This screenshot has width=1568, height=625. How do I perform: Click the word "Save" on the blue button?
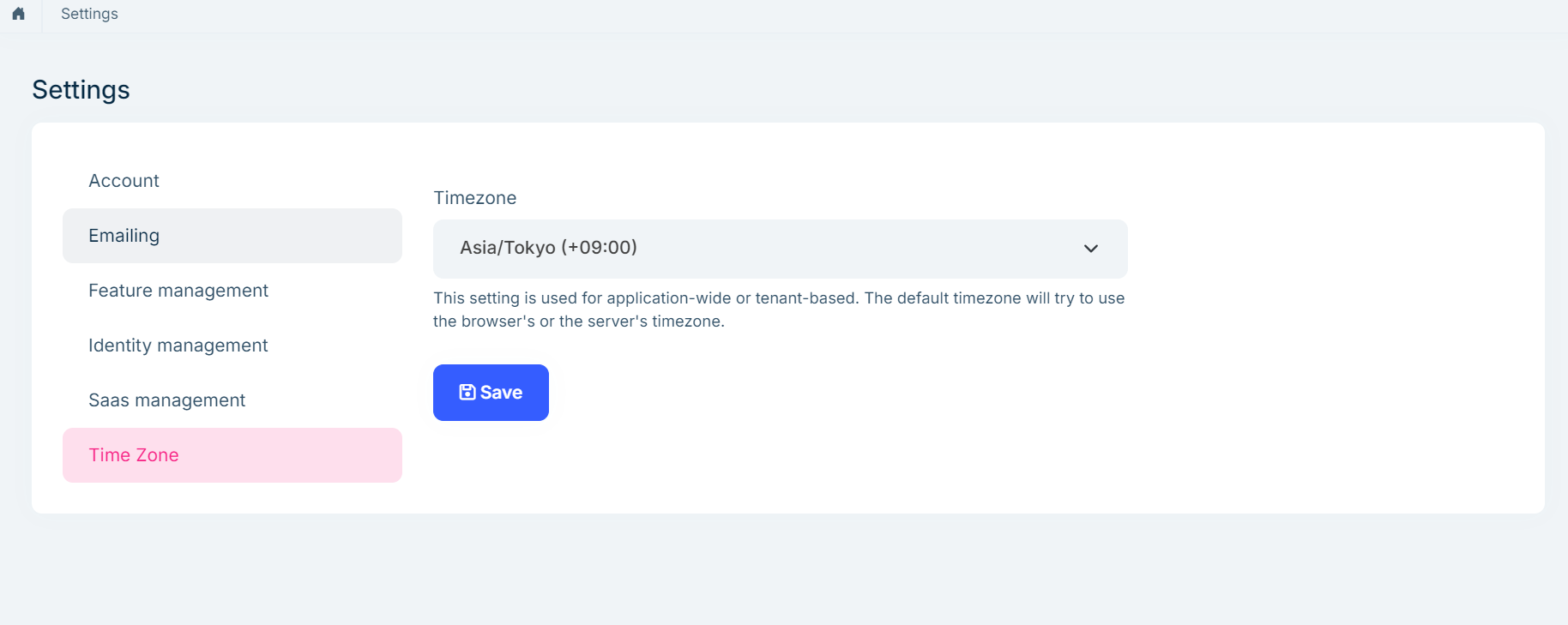502,393
